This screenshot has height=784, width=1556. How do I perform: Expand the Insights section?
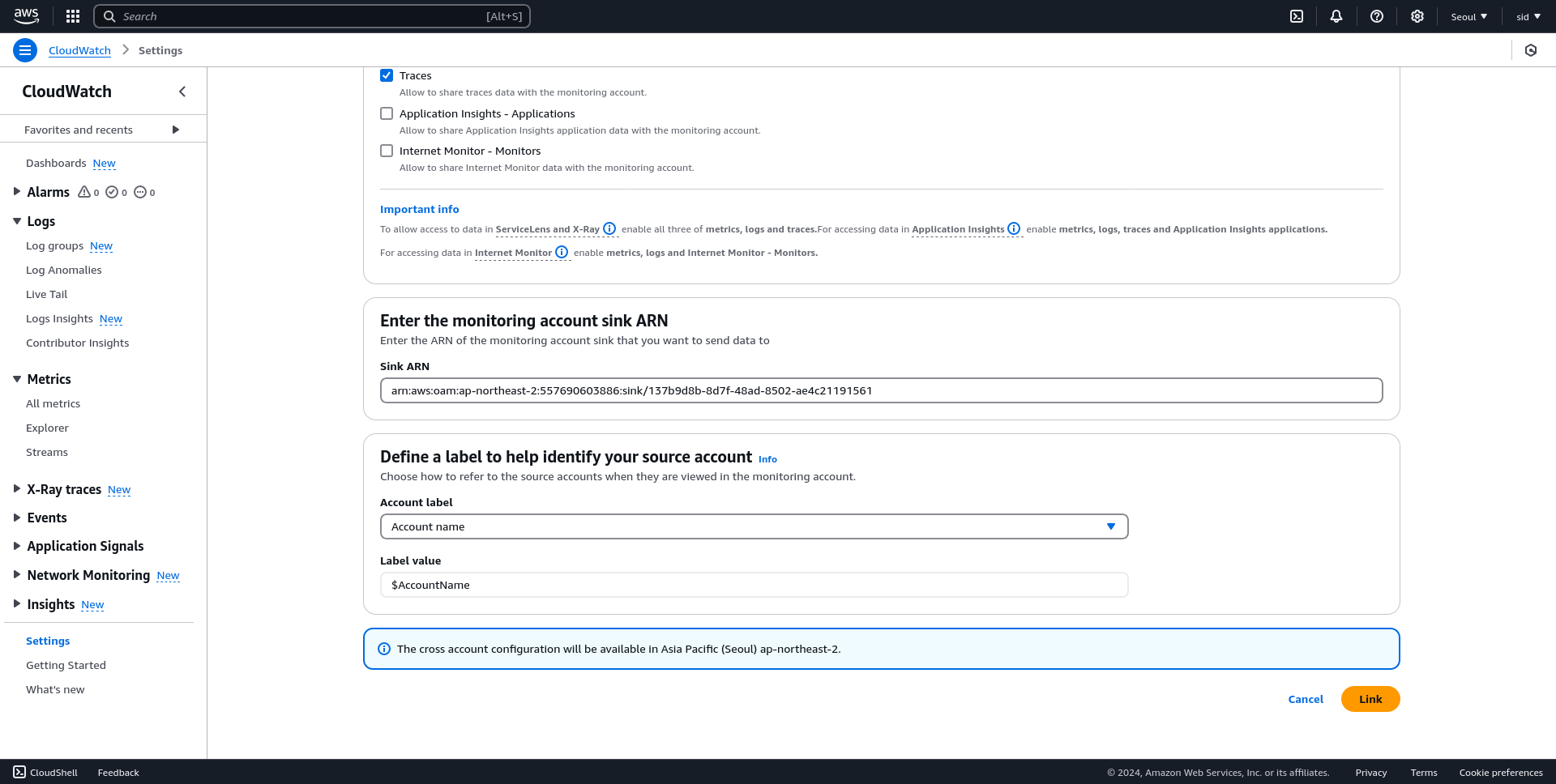tap(17, 604)
